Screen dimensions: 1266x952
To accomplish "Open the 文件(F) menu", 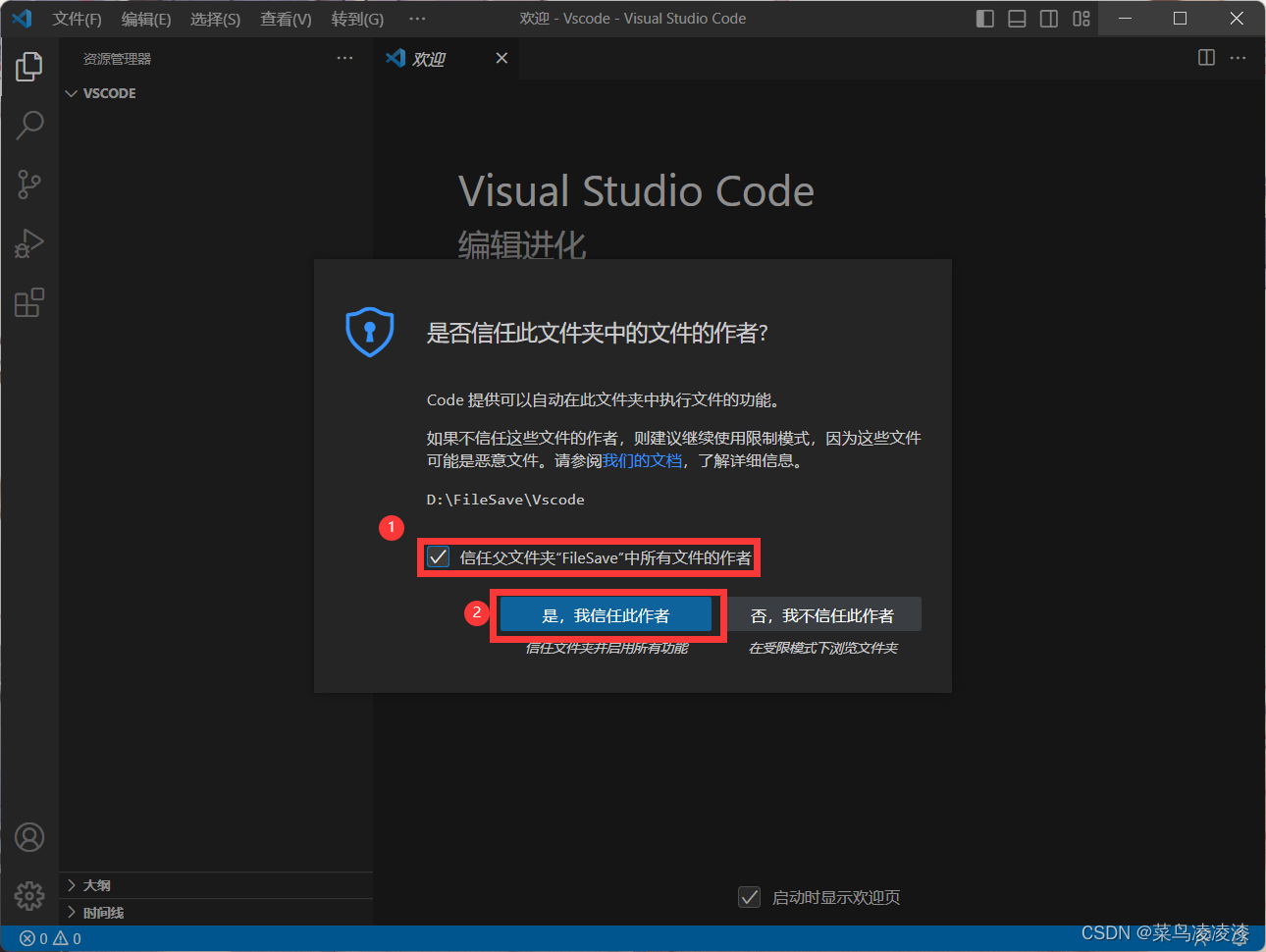I will click(77, 19).
